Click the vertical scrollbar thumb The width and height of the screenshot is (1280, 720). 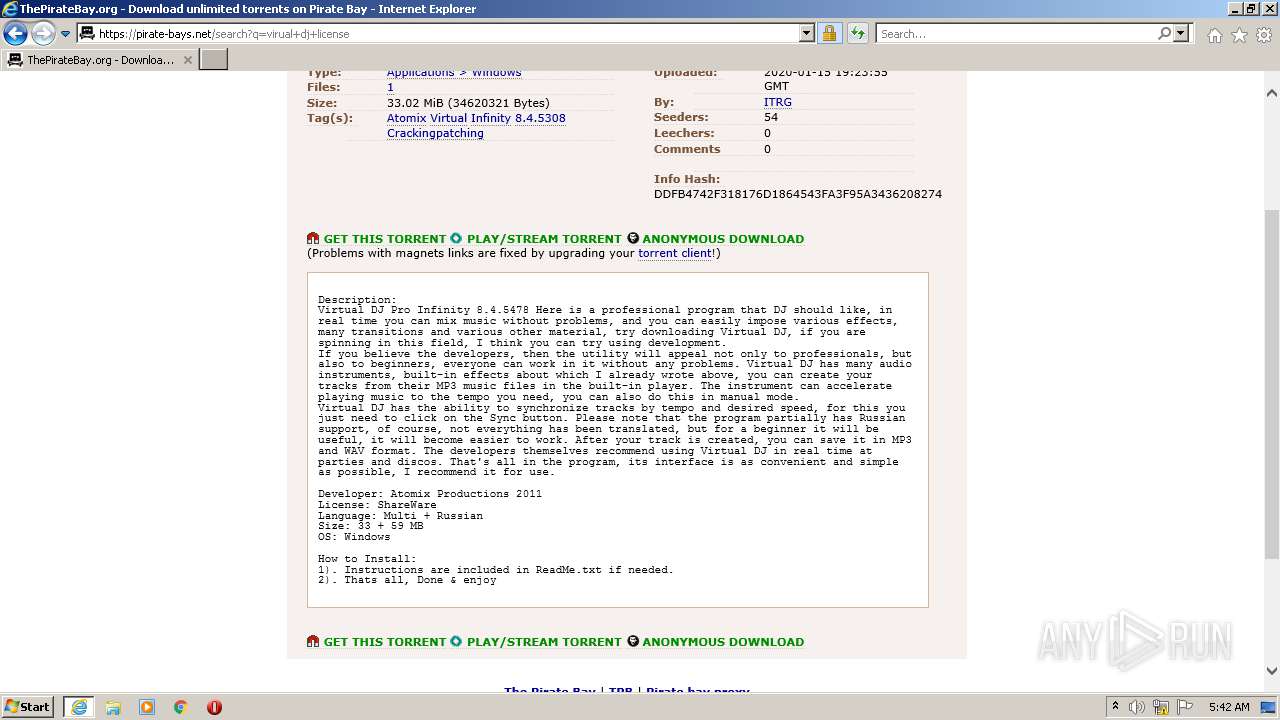[x=1272, y=385]
